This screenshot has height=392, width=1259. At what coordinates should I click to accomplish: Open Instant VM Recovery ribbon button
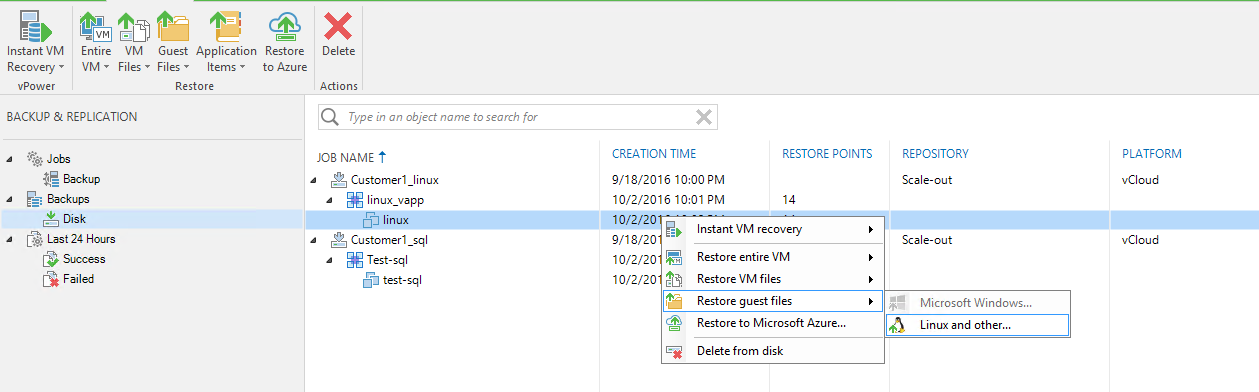coord(37,41)
